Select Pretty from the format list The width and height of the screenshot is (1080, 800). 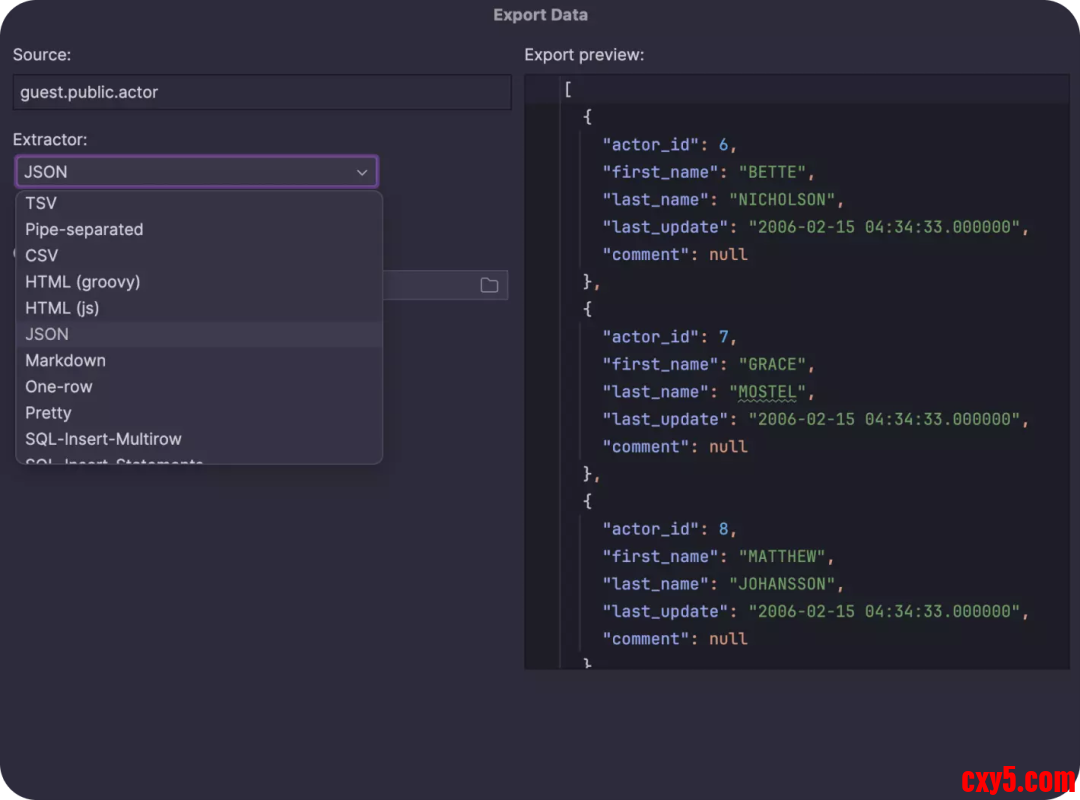48,412
